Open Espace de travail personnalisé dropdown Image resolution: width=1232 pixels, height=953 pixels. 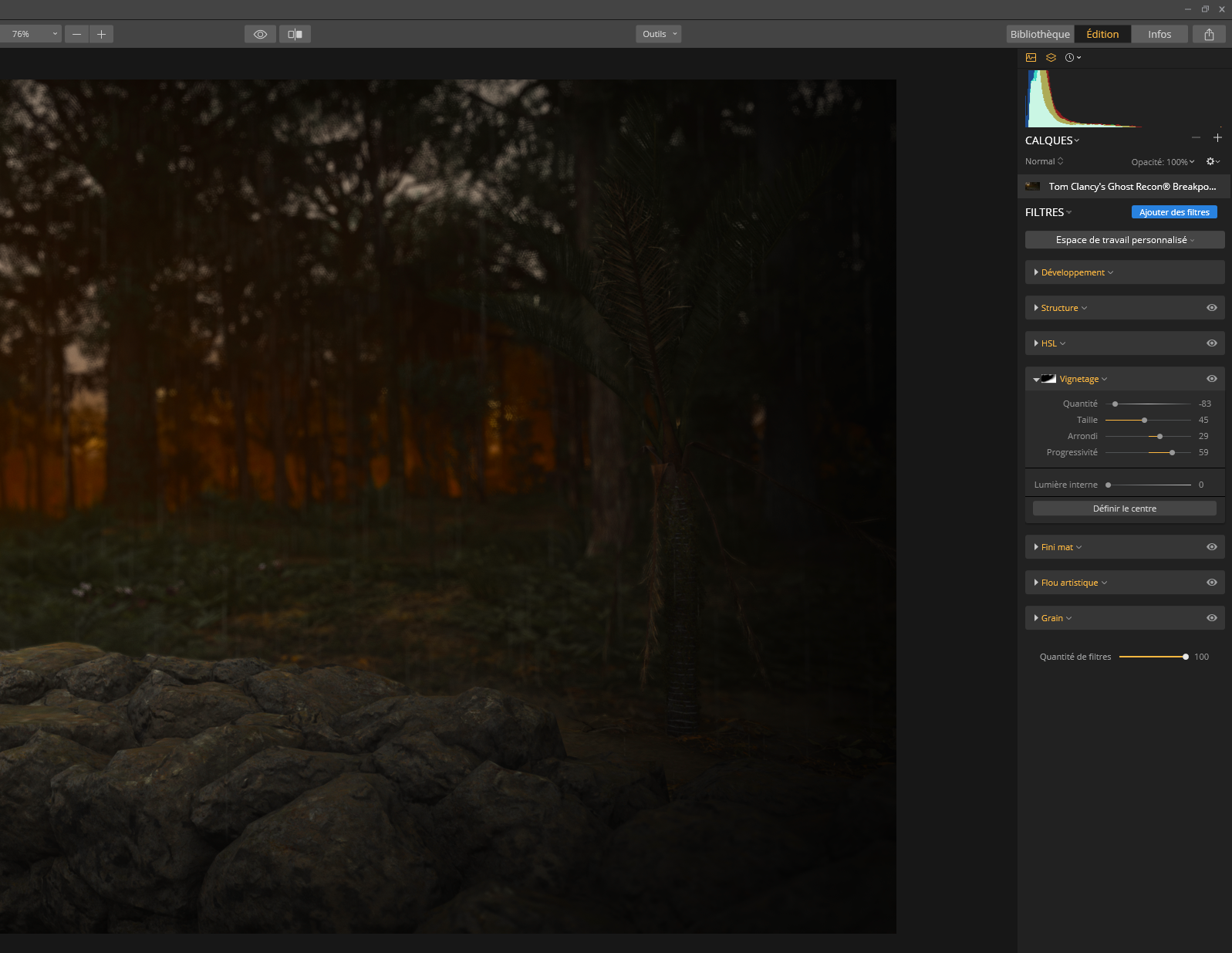pyautogui.click(x=1125, y=240)
